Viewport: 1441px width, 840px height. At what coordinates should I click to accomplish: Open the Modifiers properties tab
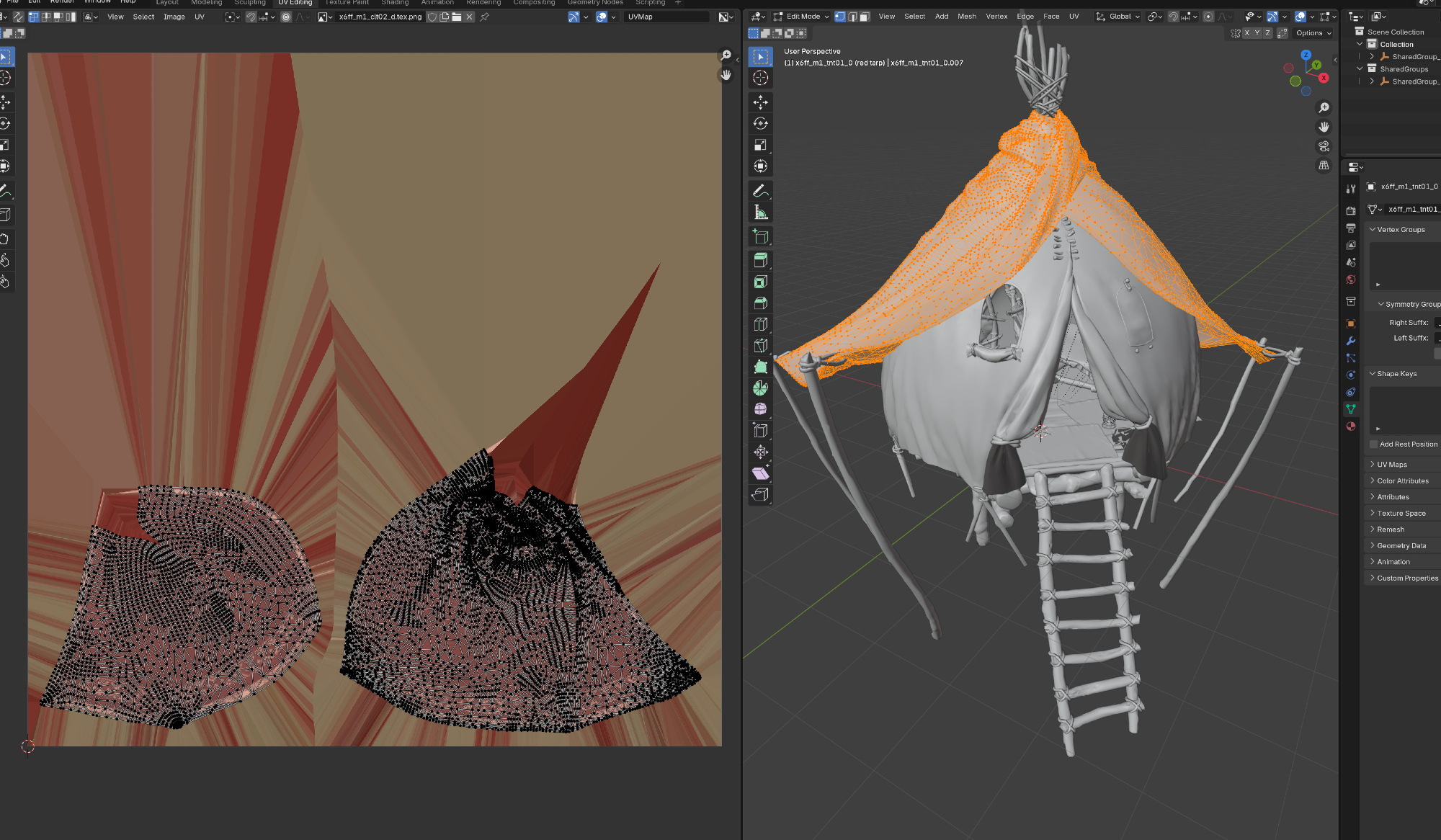1351,341
